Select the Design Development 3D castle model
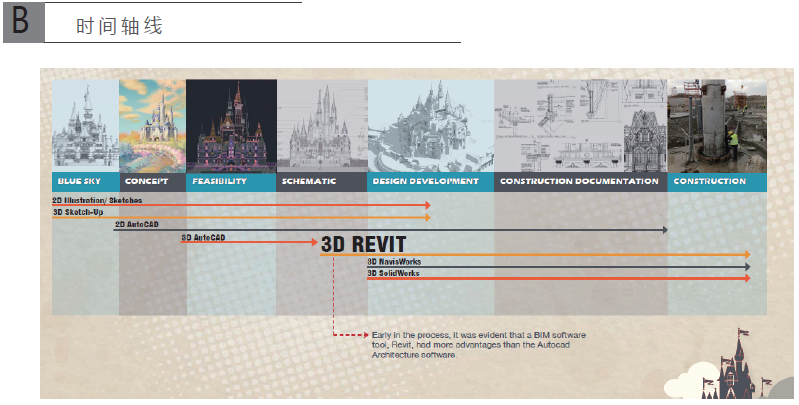799x405 pixels. pos(430,125)
